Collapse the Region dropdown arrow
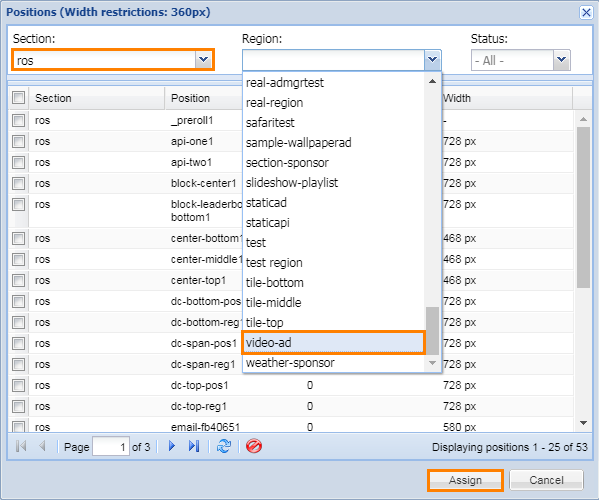 pos(432,60)
